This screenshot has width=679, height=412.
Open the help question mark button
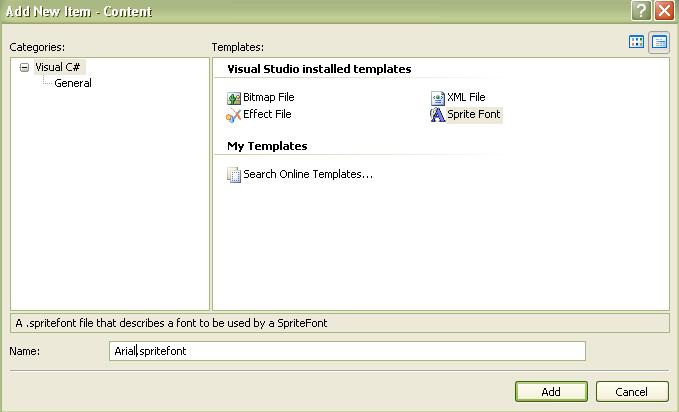[641, 11]
